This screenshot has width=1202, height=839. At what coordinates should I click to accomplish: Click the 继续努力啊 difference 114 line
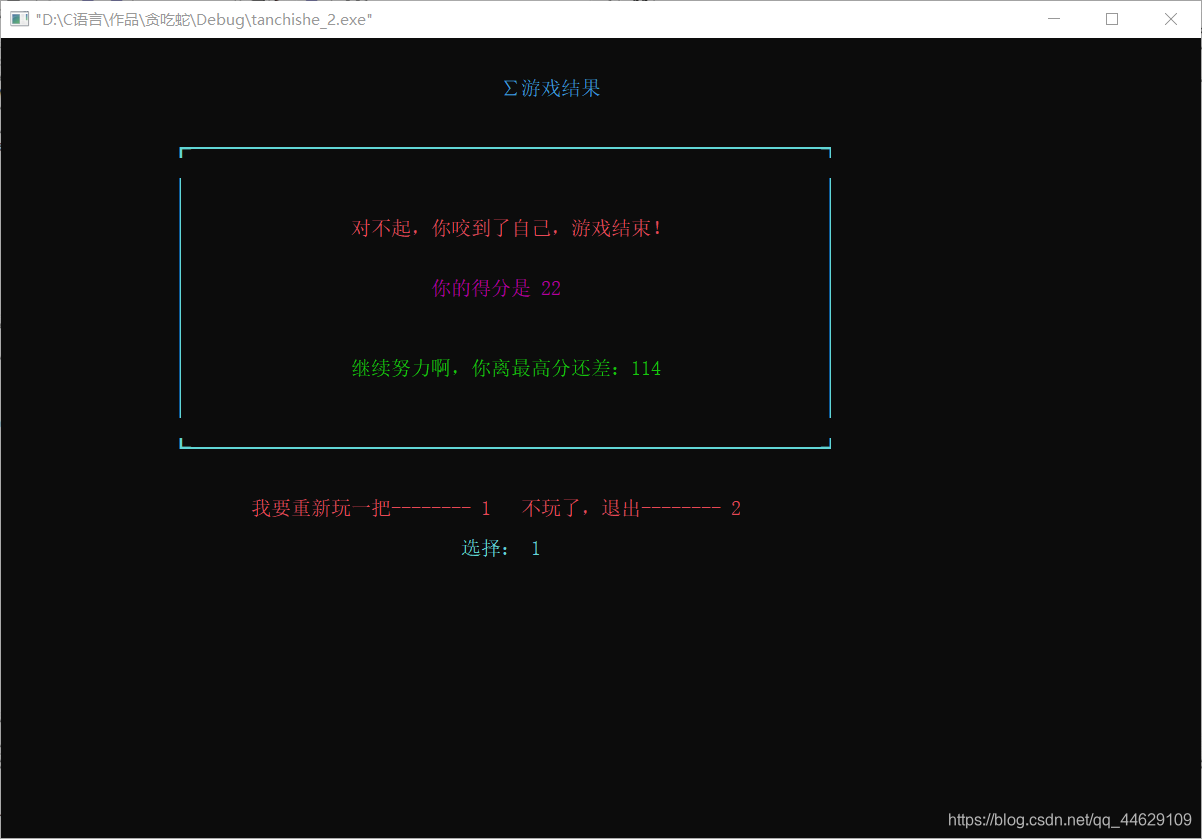tap(506, 368)
